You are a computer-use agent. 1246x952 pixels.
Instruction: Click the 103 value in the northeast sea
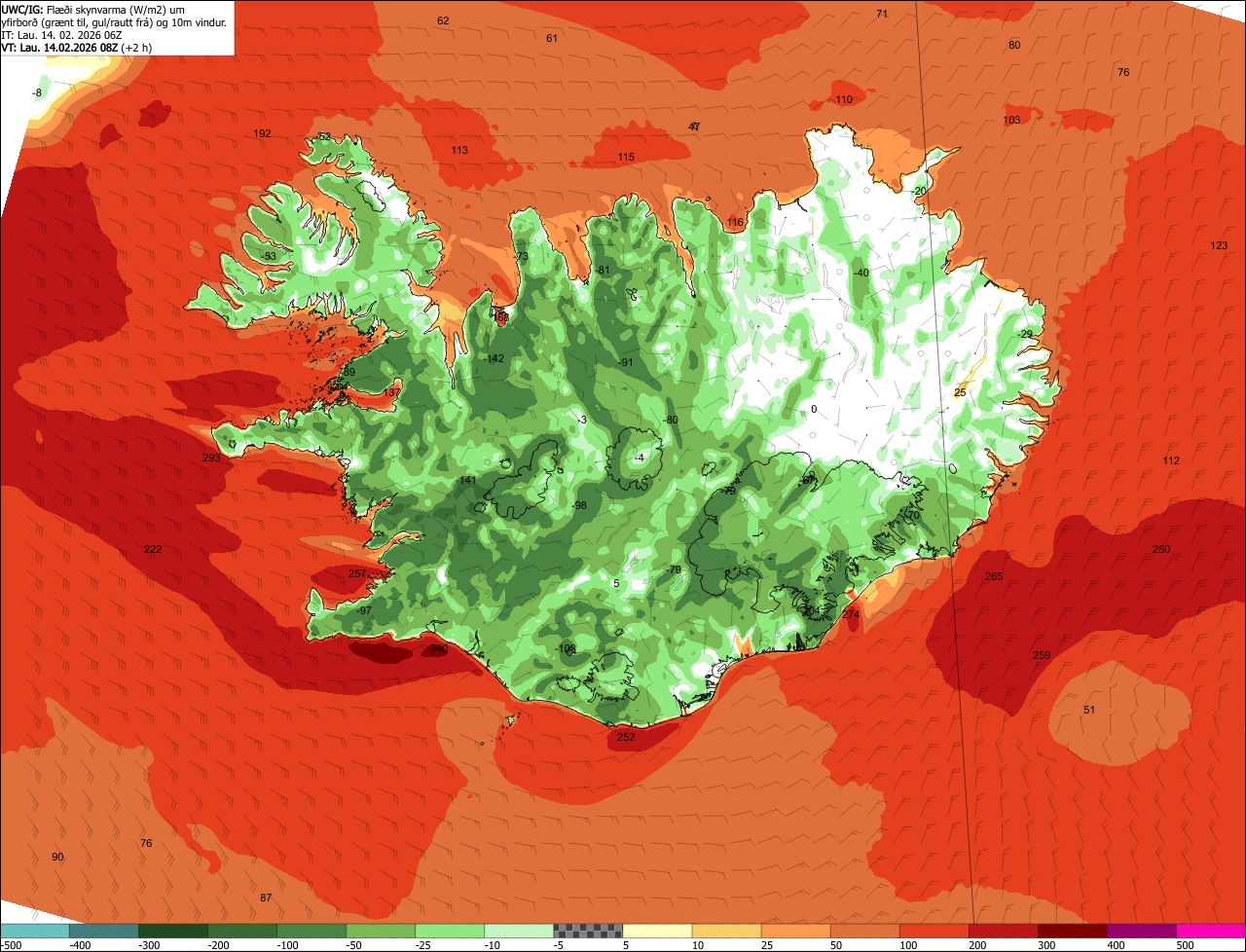click(1011, 120)
